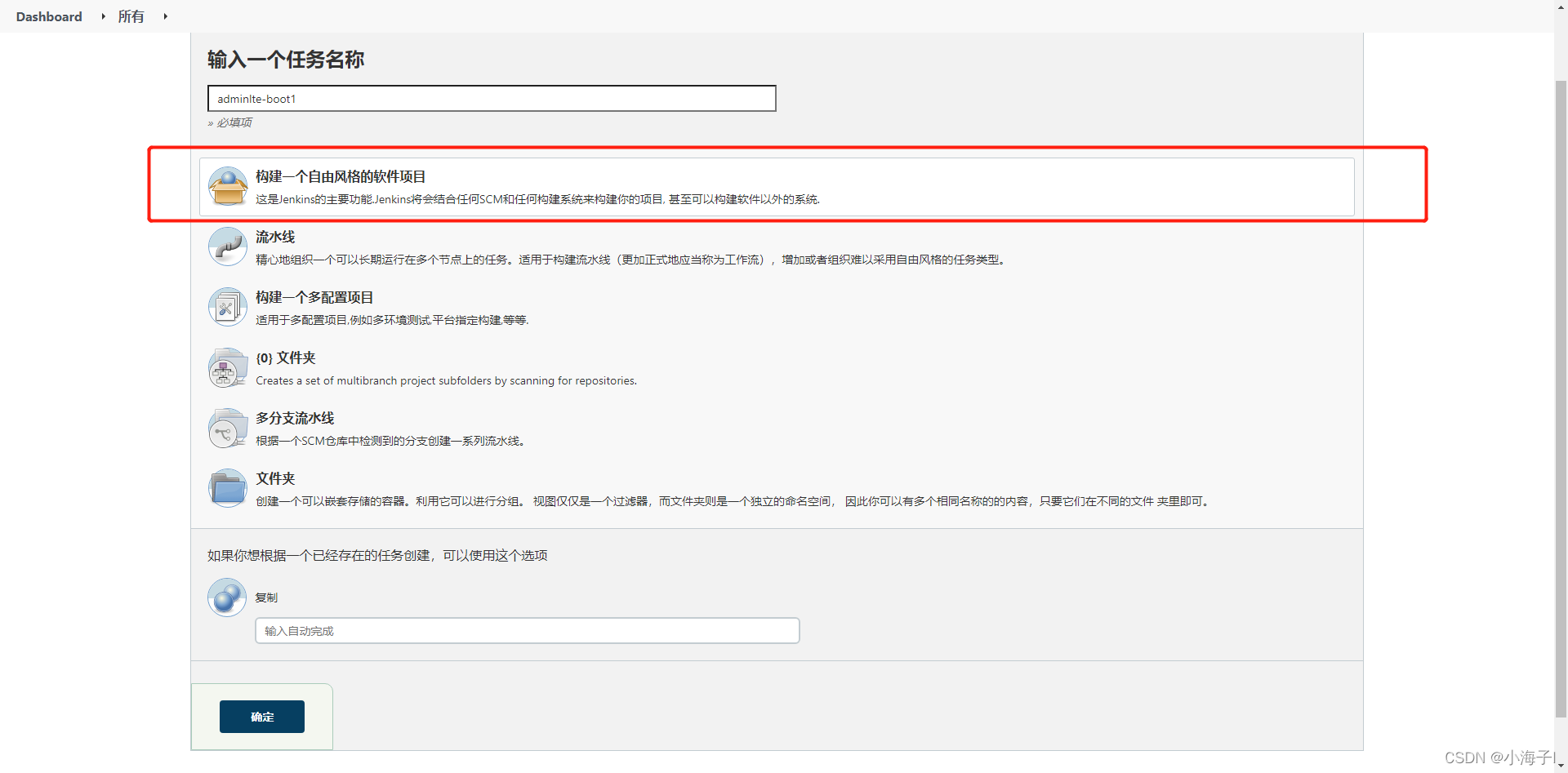Focus the task name field containing adminlte-boot1
This screenshot has height=773, width=1568.
tap(492, 99)
